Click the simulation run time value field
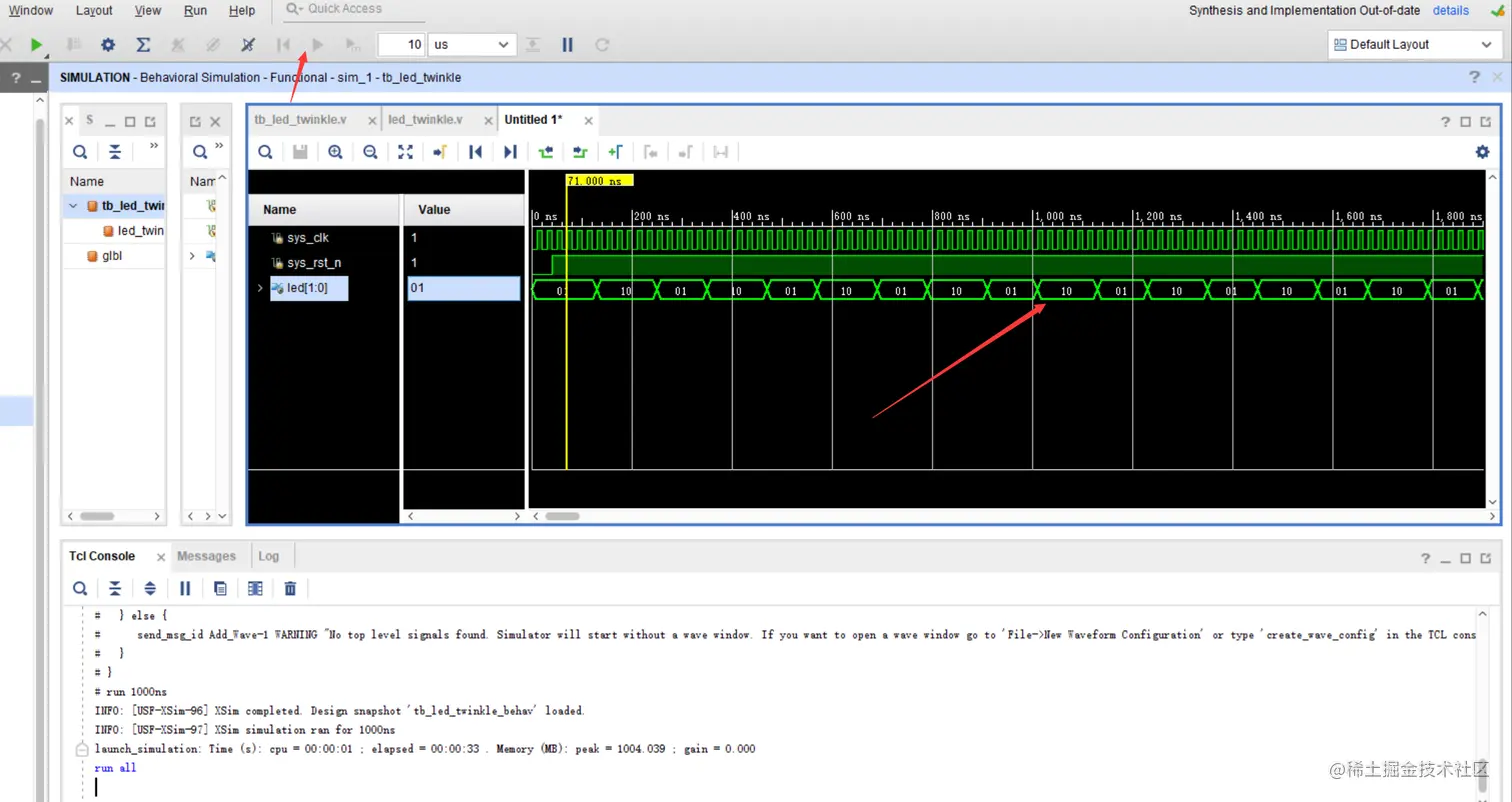 coord(401,45)
